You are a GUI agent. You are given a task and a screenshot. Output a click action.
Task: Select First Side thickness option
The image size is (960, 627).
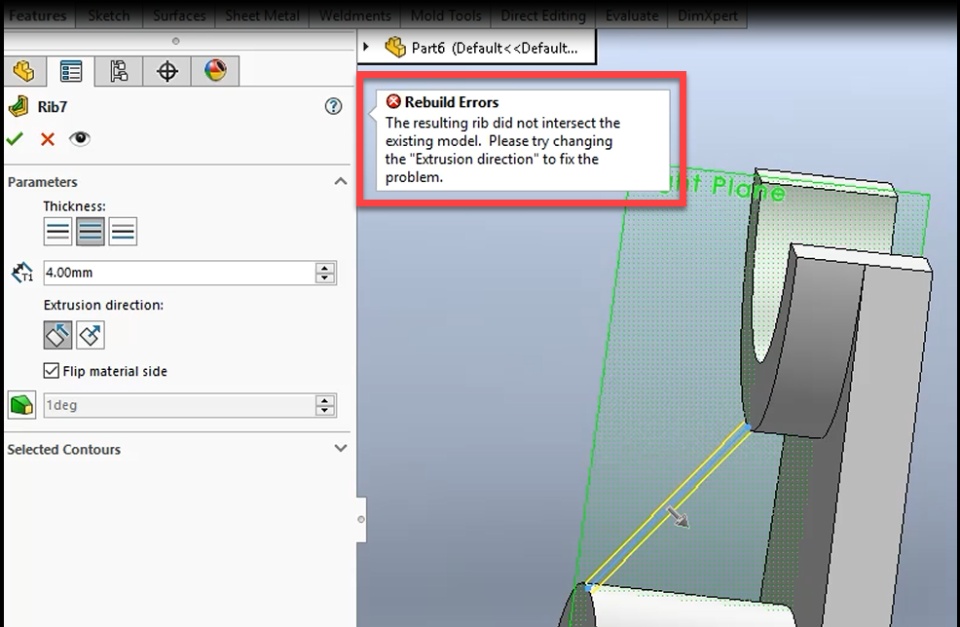tap(58, 231)
